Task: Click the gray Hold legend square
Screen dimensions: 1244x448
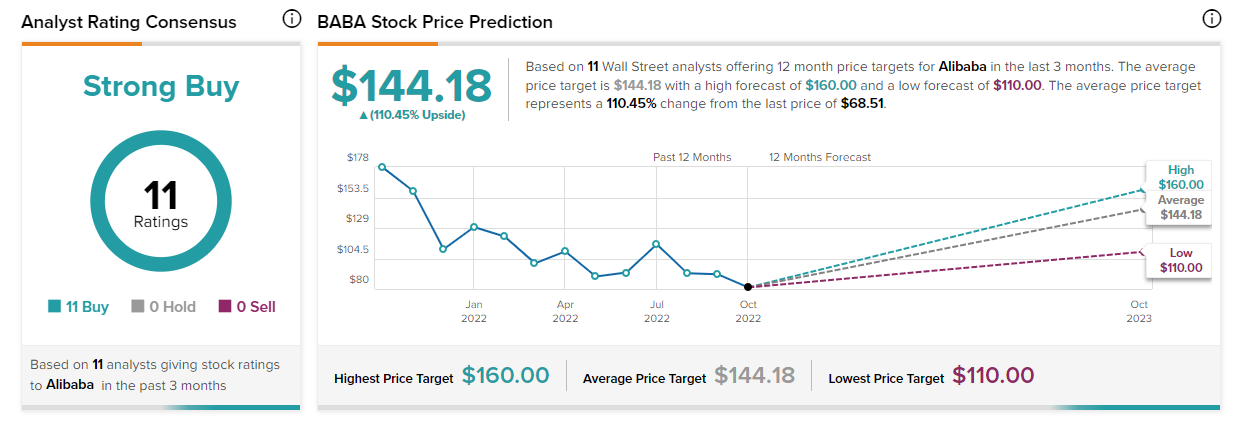Action: pos(138,307)
